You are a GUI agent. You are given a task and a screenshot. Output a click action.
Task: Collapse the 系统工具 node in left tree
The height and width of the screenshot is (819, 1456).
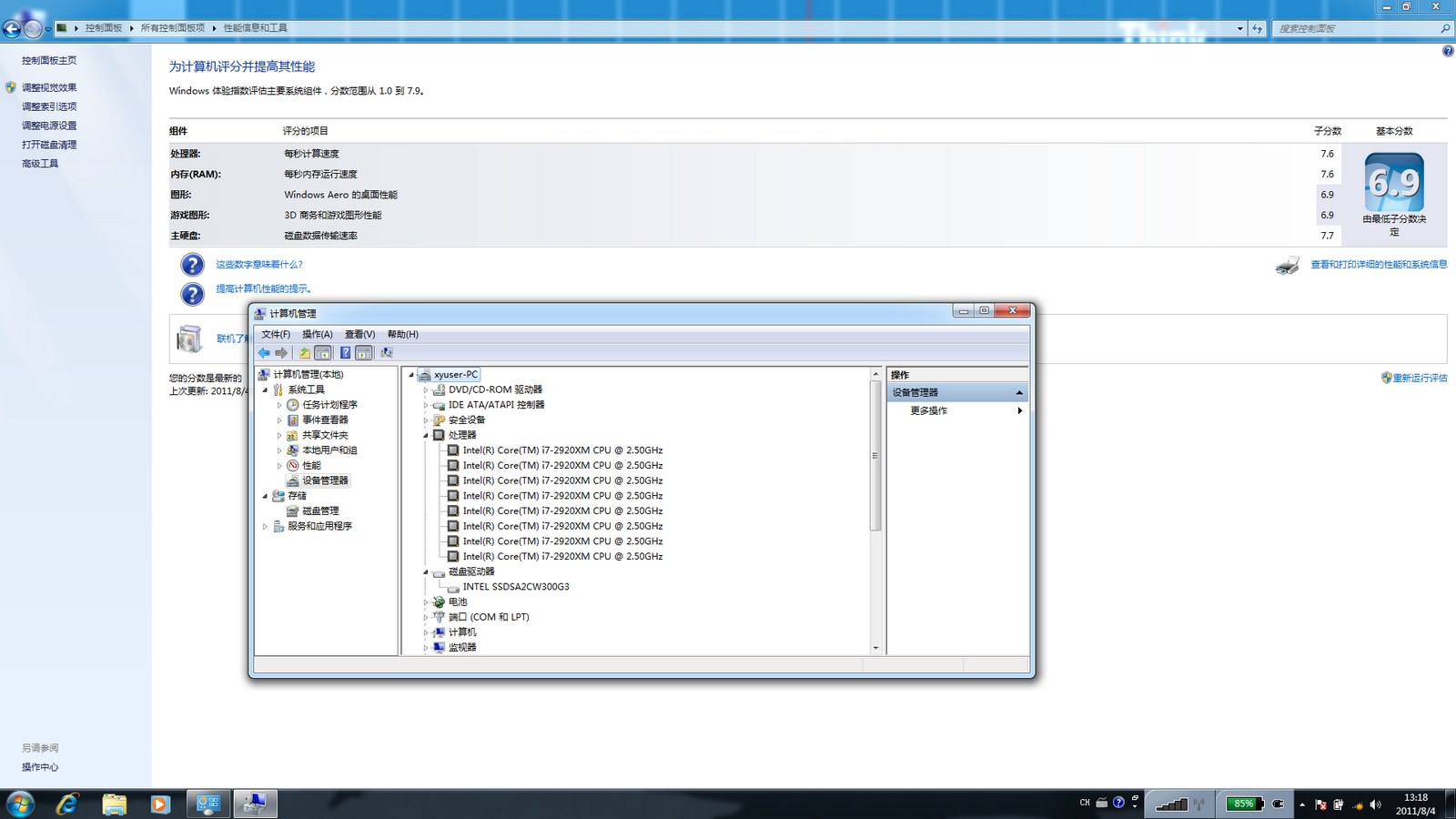pyautogui.click(x=266, y=390)
